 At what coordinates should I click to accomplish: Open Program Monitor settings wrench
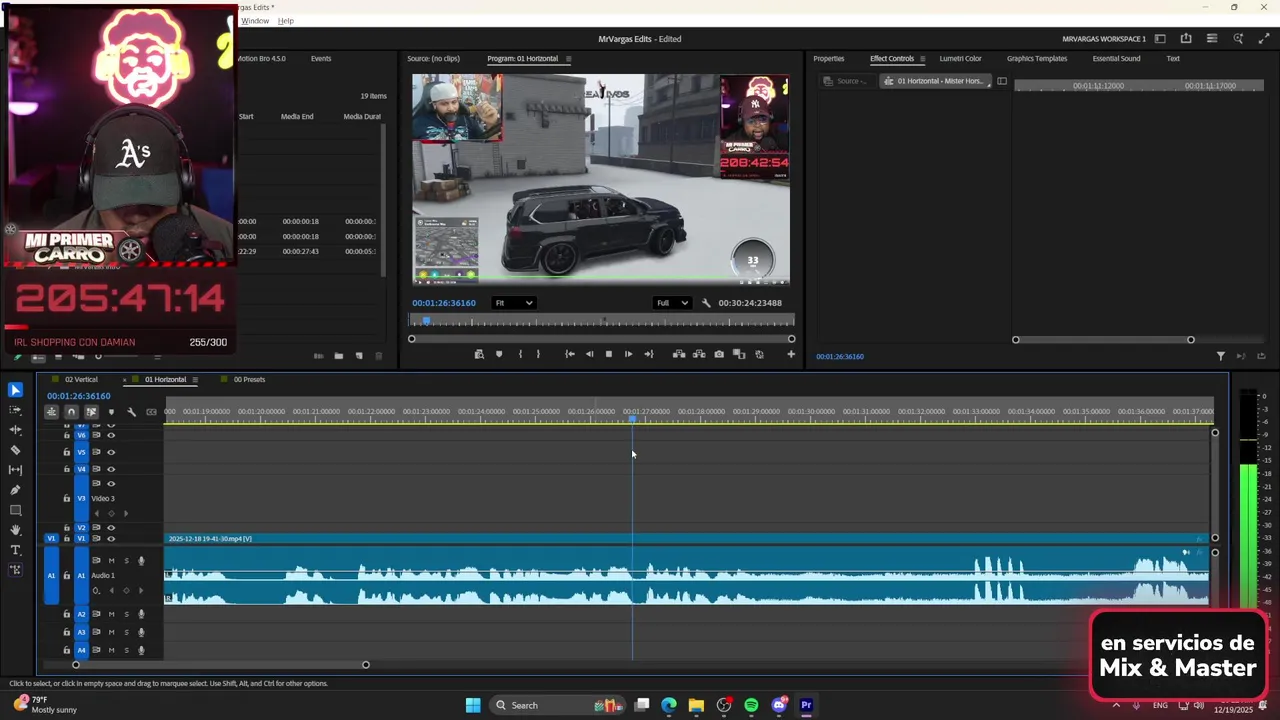[x=706, y=303]
